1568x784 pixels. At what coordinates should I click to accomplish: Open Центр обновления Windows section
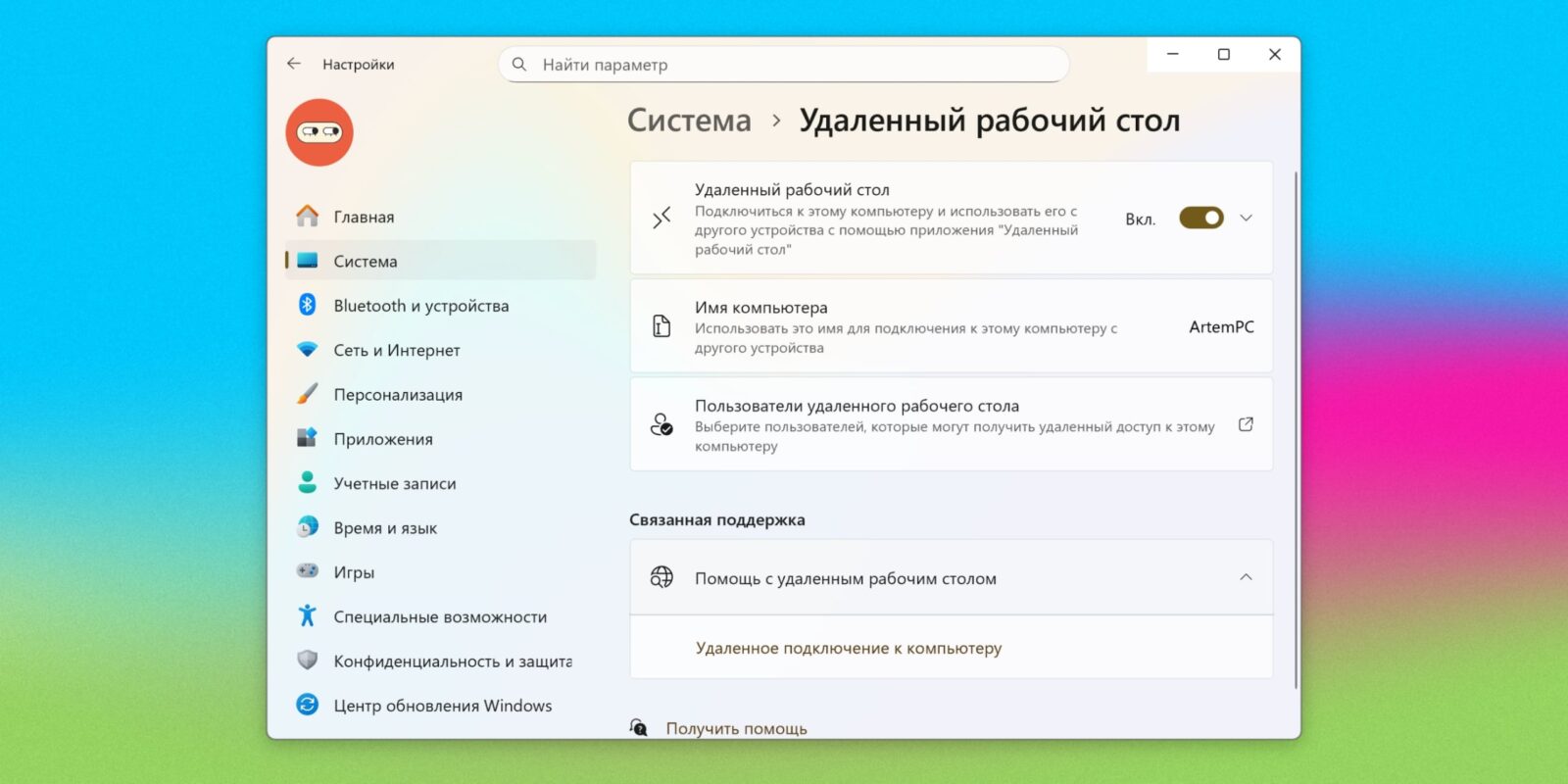[x=440, y=706]
